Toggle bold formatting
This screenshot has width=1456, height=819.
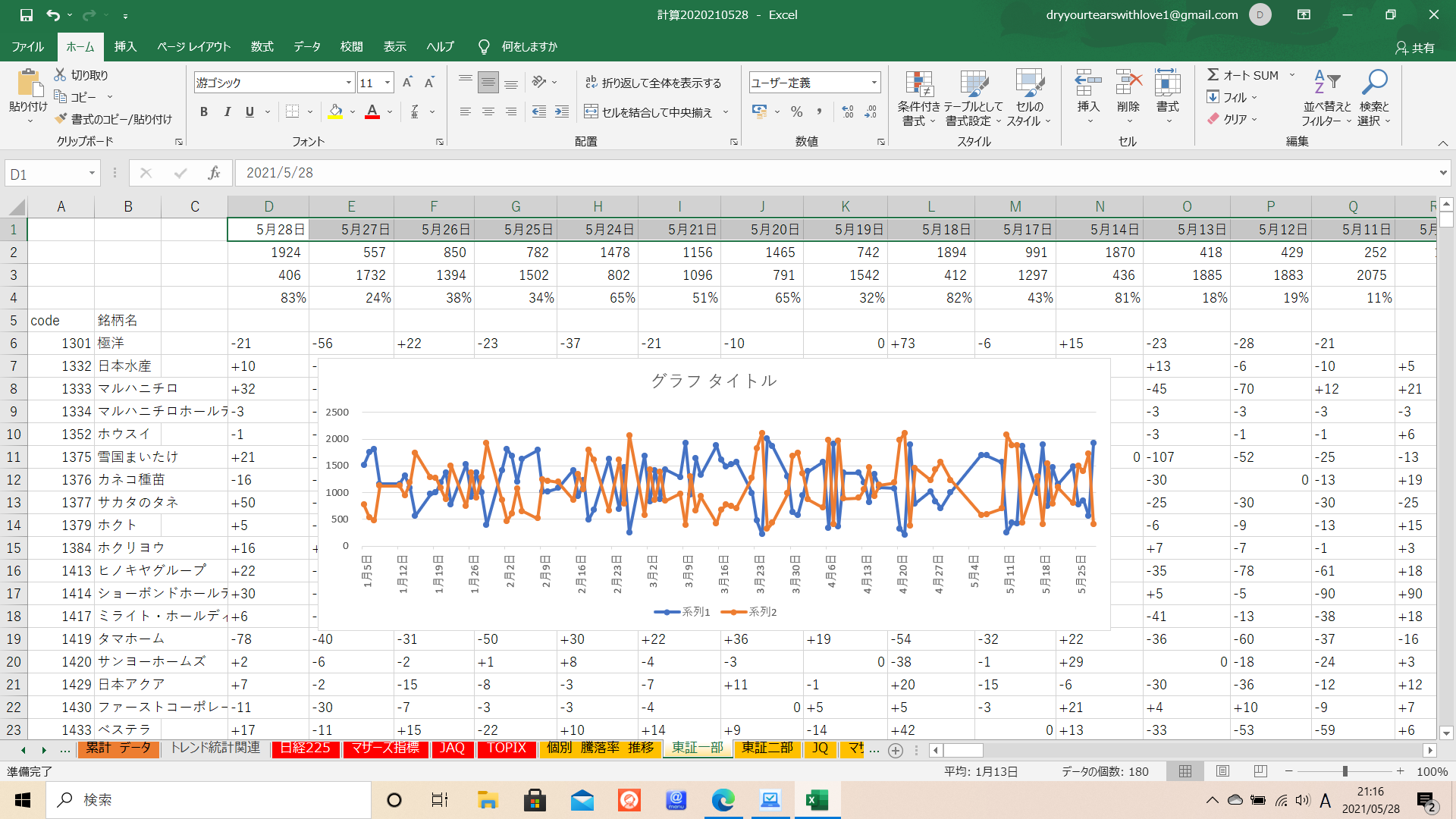point(203,112)
